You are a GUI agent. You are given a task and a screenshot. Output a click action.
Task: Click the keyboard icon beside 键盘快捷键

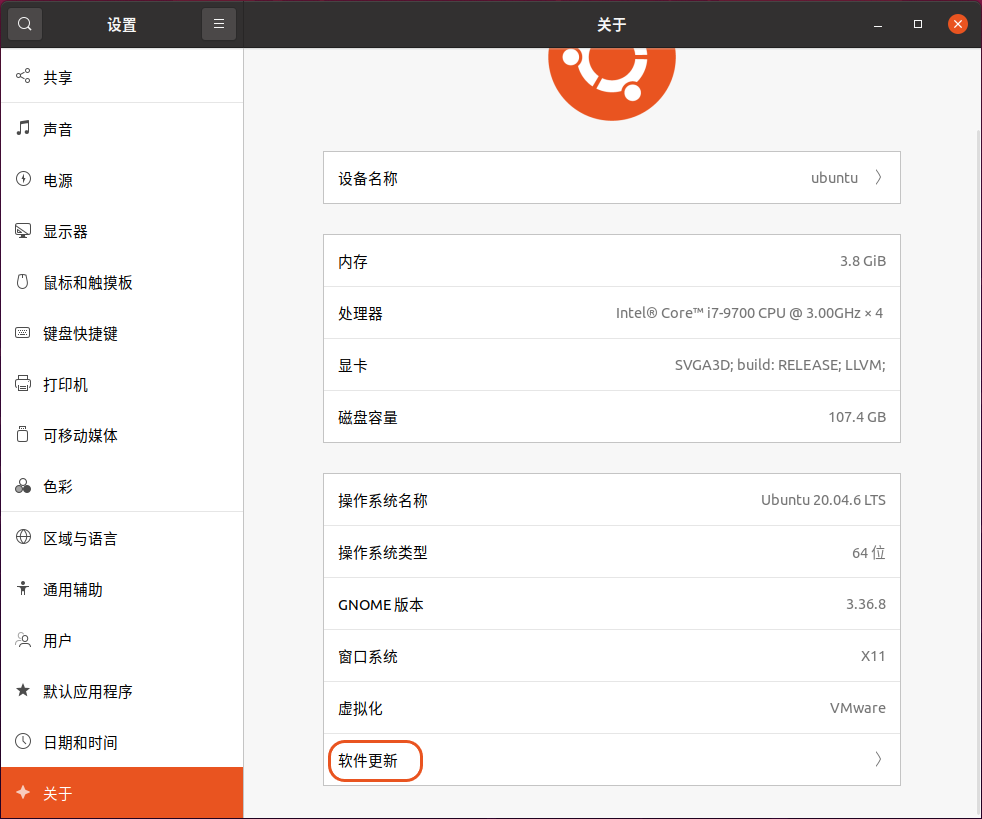[23, 332]
